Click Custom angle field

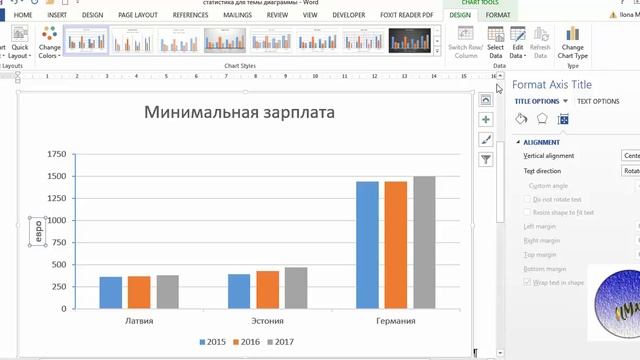tap(638, 186)
